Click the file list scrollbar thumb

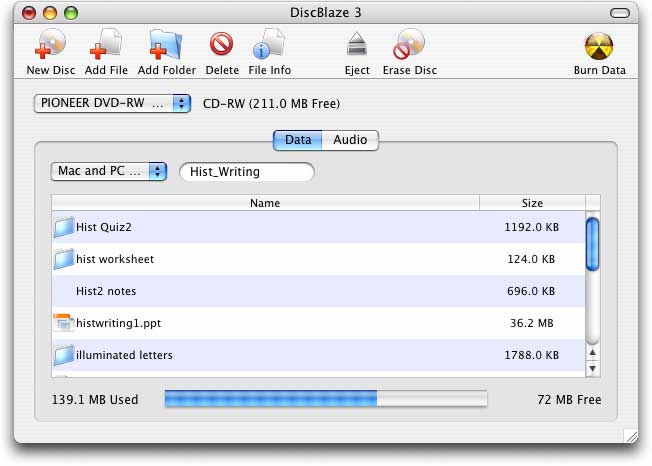point(593,244)
